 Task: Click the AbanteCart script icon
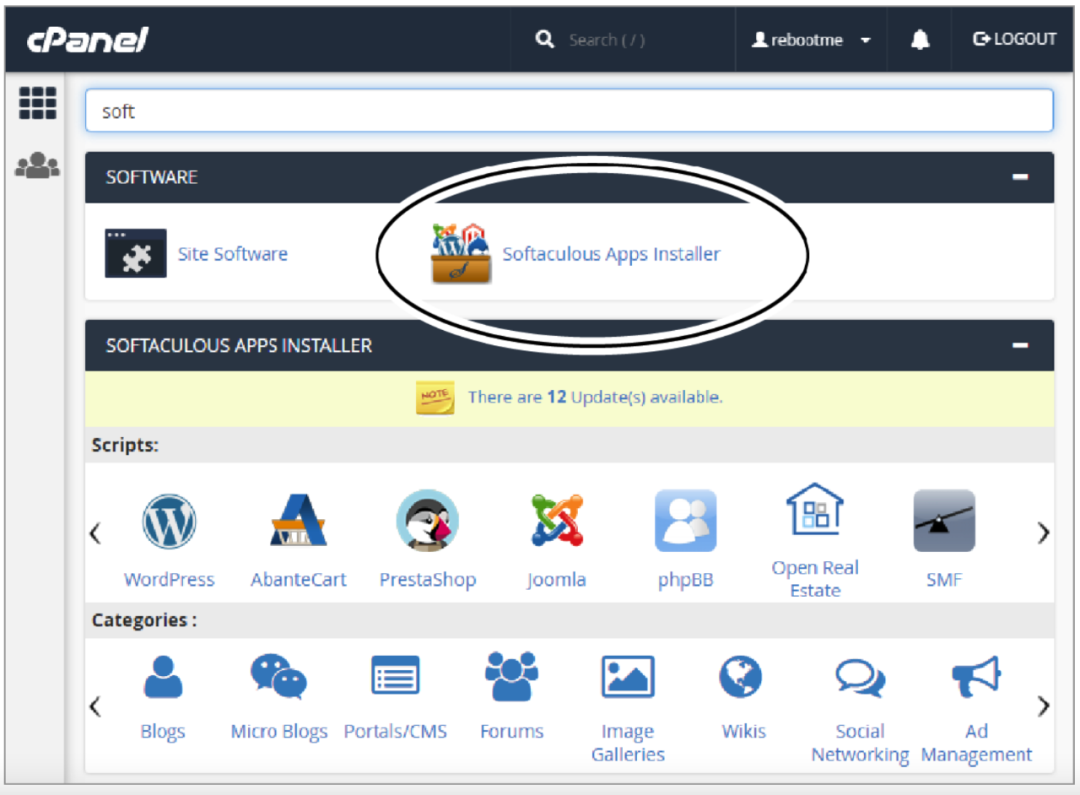[x=298, y=521]
